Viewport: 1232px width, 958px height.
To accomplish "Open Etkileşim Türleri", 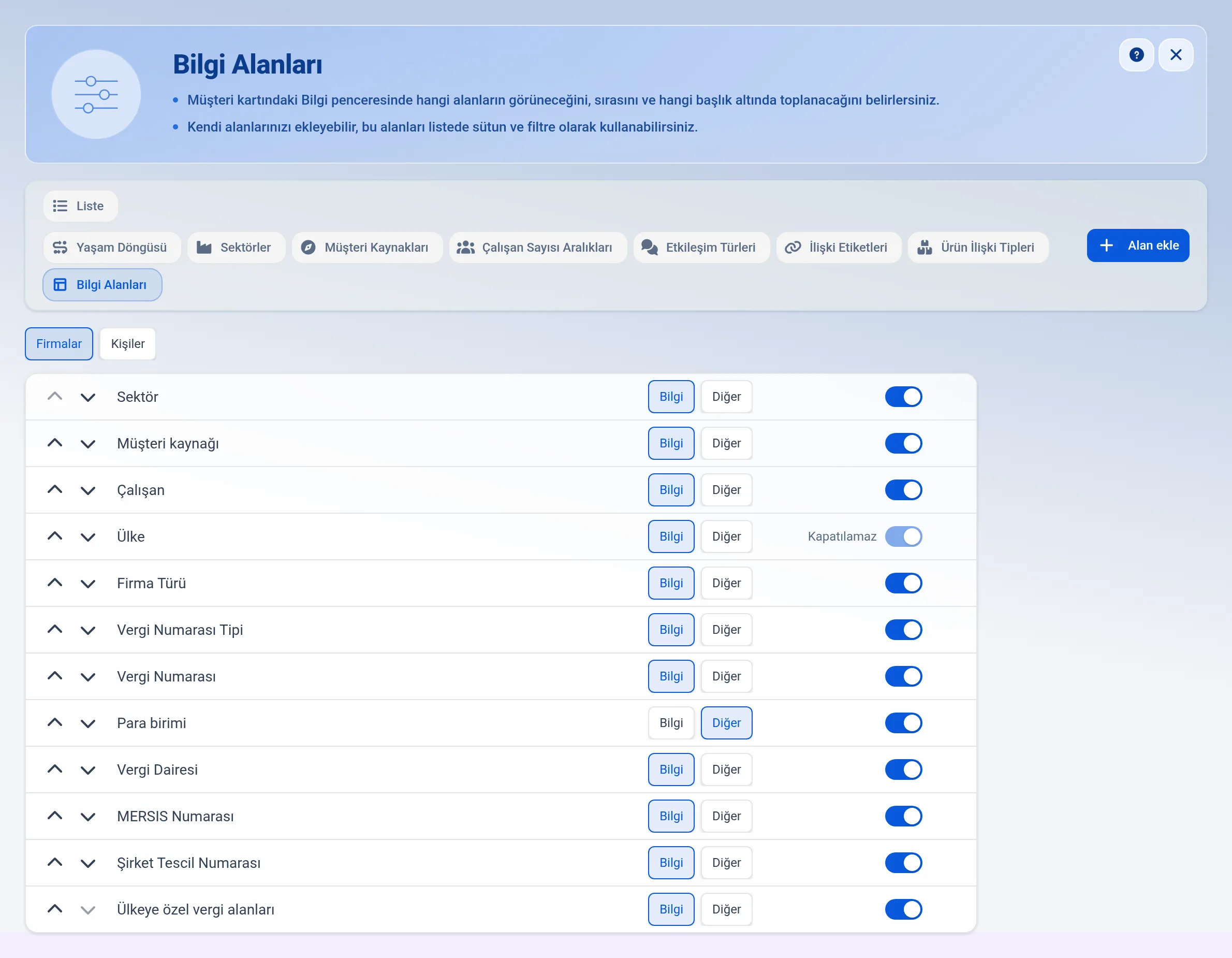I will tap(701, 247).
